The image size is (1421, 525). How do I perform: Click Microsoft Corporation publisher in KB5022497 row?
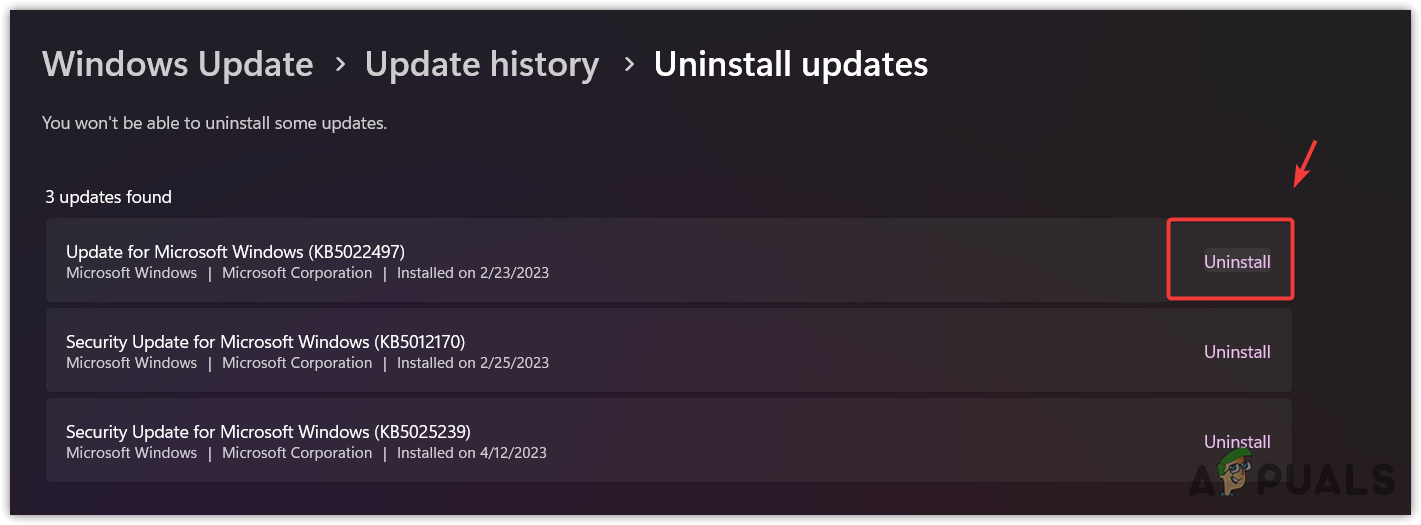point(297,273)
